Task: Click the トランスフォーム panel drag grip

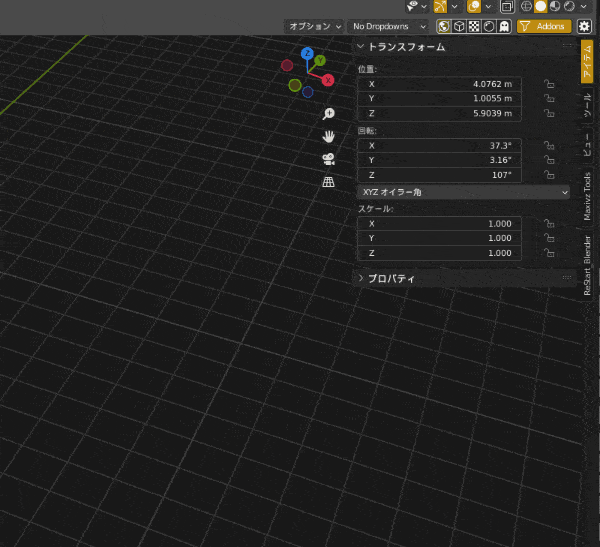Action: 567,46
